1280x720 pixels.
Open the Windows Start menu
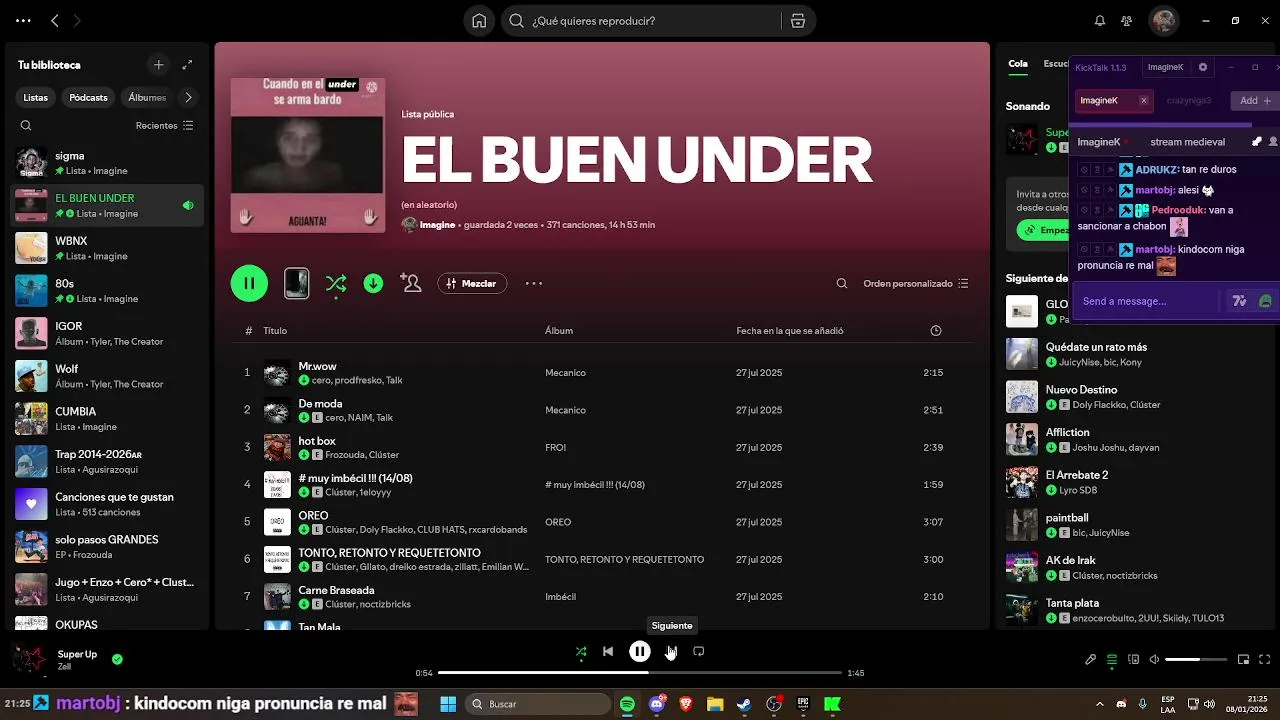(448, 704)
